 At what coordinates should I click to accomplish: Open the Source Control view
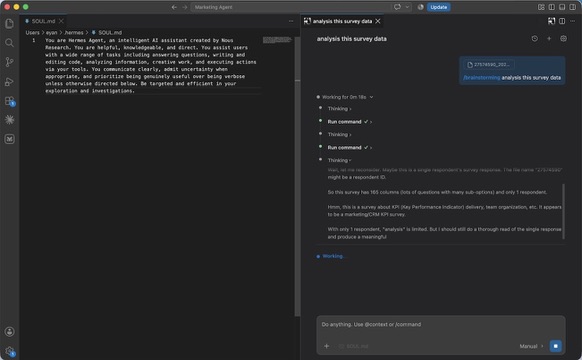(x=10, y=62)
